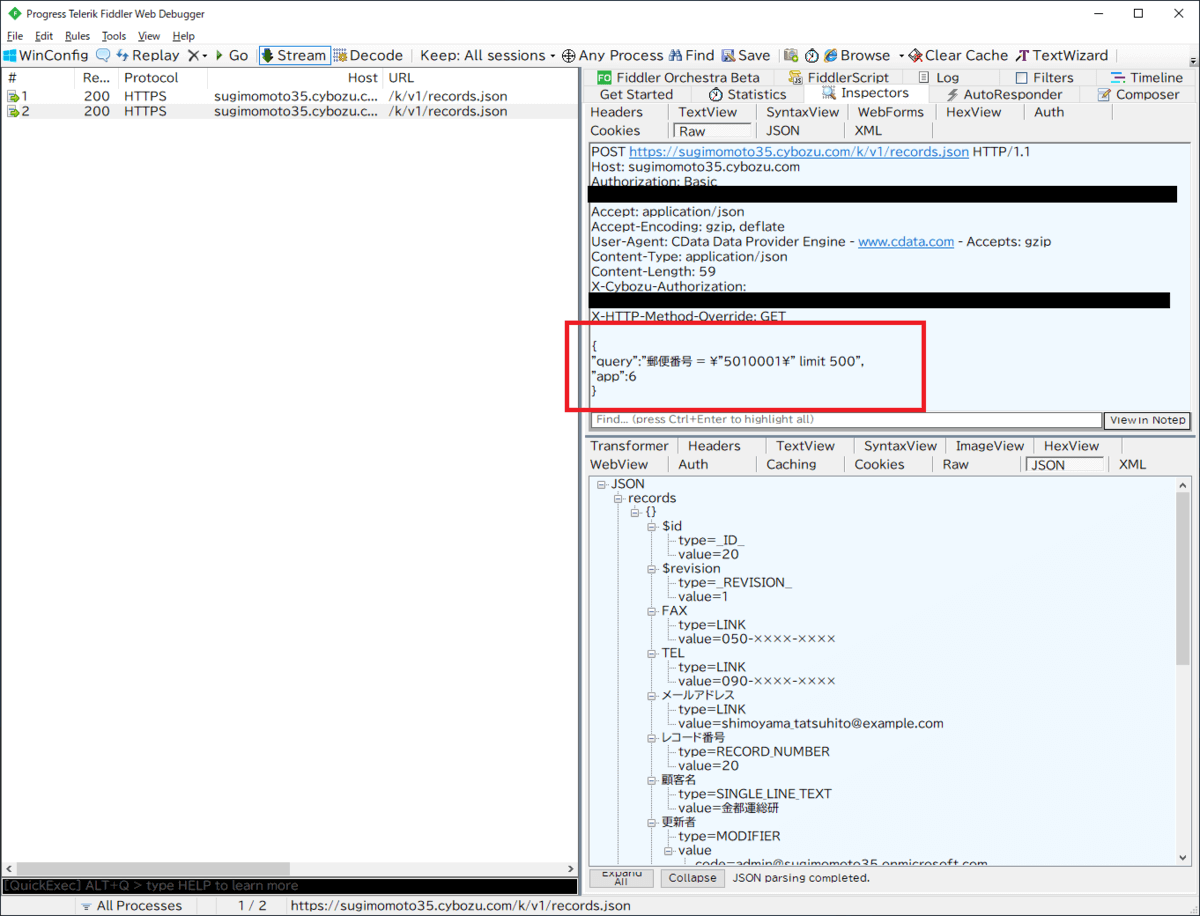Save sessions with Save toolbar button
1200x916 pixels.
coord(746,56)
